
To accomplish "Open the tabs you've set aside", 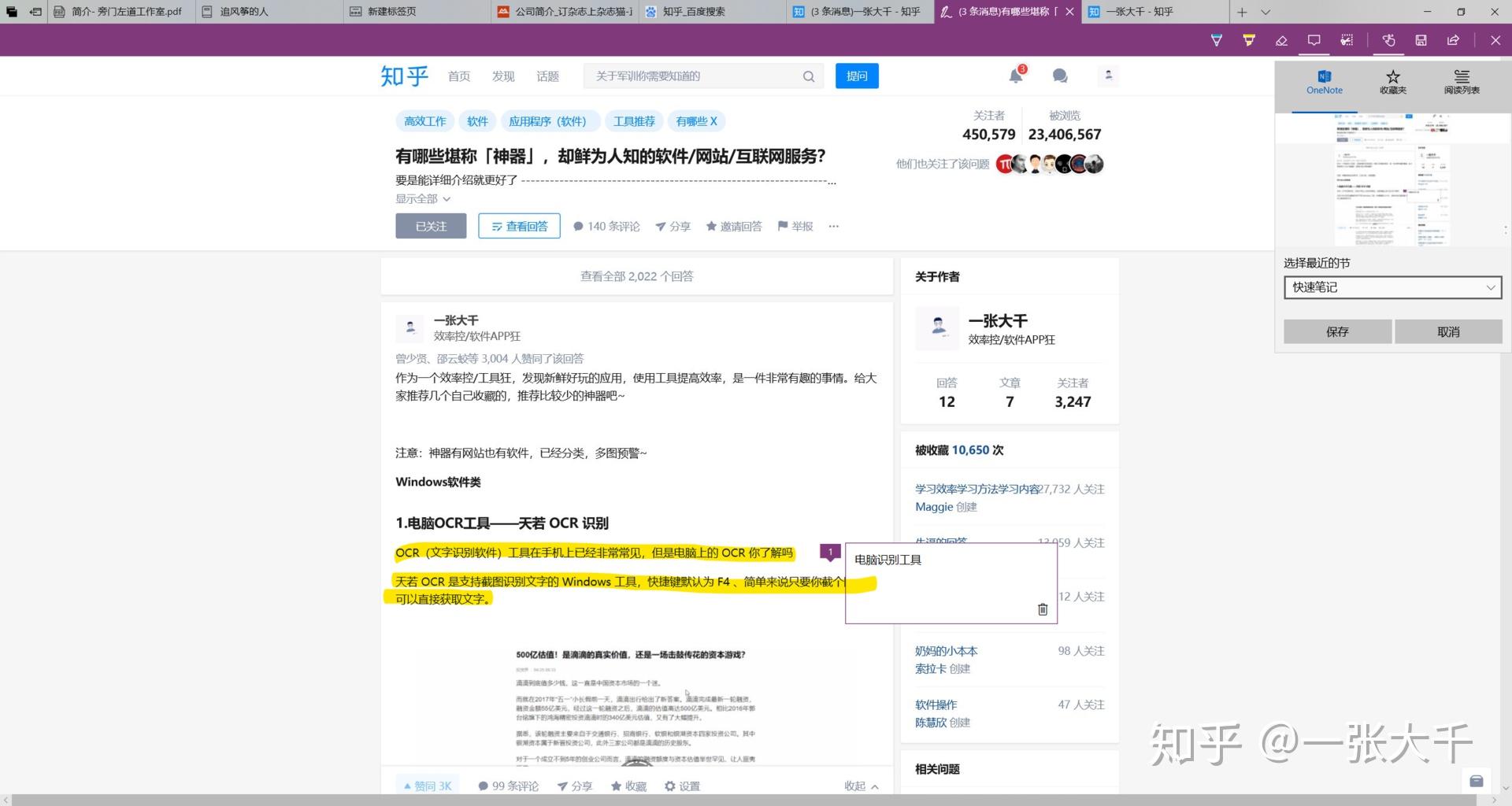I will pos(11,12).
